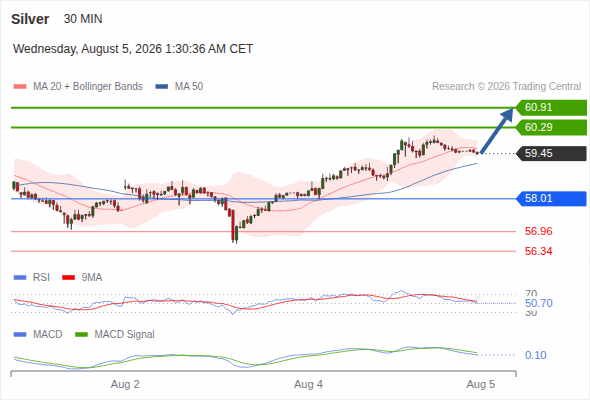Click the 58.01 pivot price tag
Viewport: 590px width, 400px height.
551,198
